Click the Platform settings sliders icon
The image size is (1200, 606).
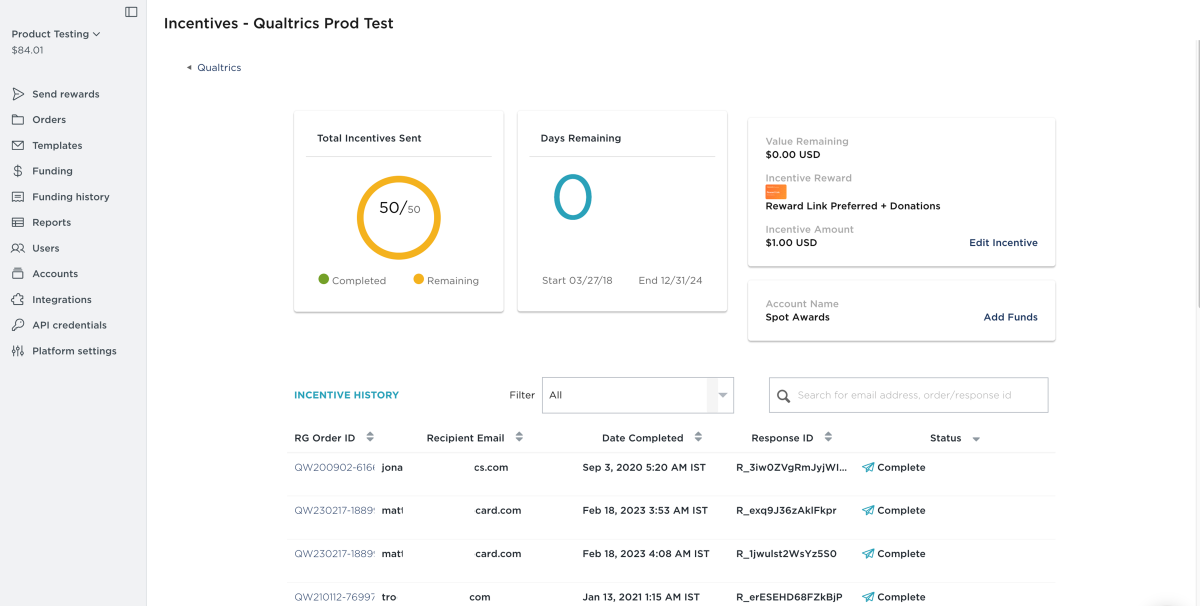pyautogui.click(x=18, y=351)
